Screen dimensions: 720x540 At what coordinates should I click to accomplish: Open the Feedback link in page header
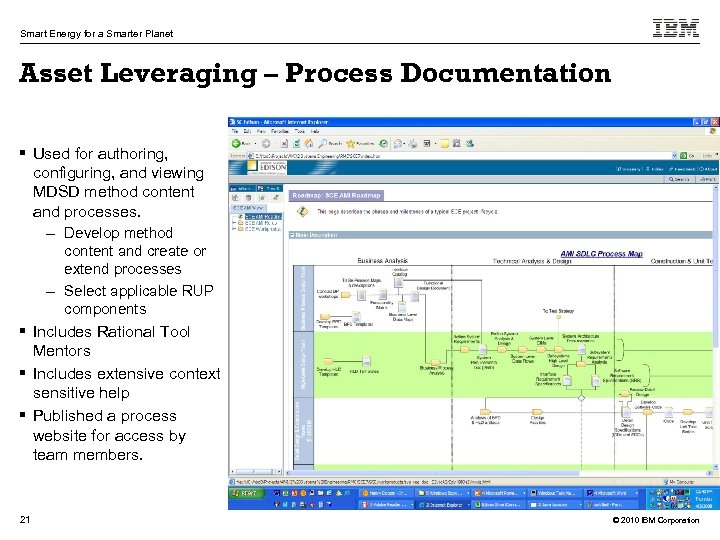click(x=682, y=169)
